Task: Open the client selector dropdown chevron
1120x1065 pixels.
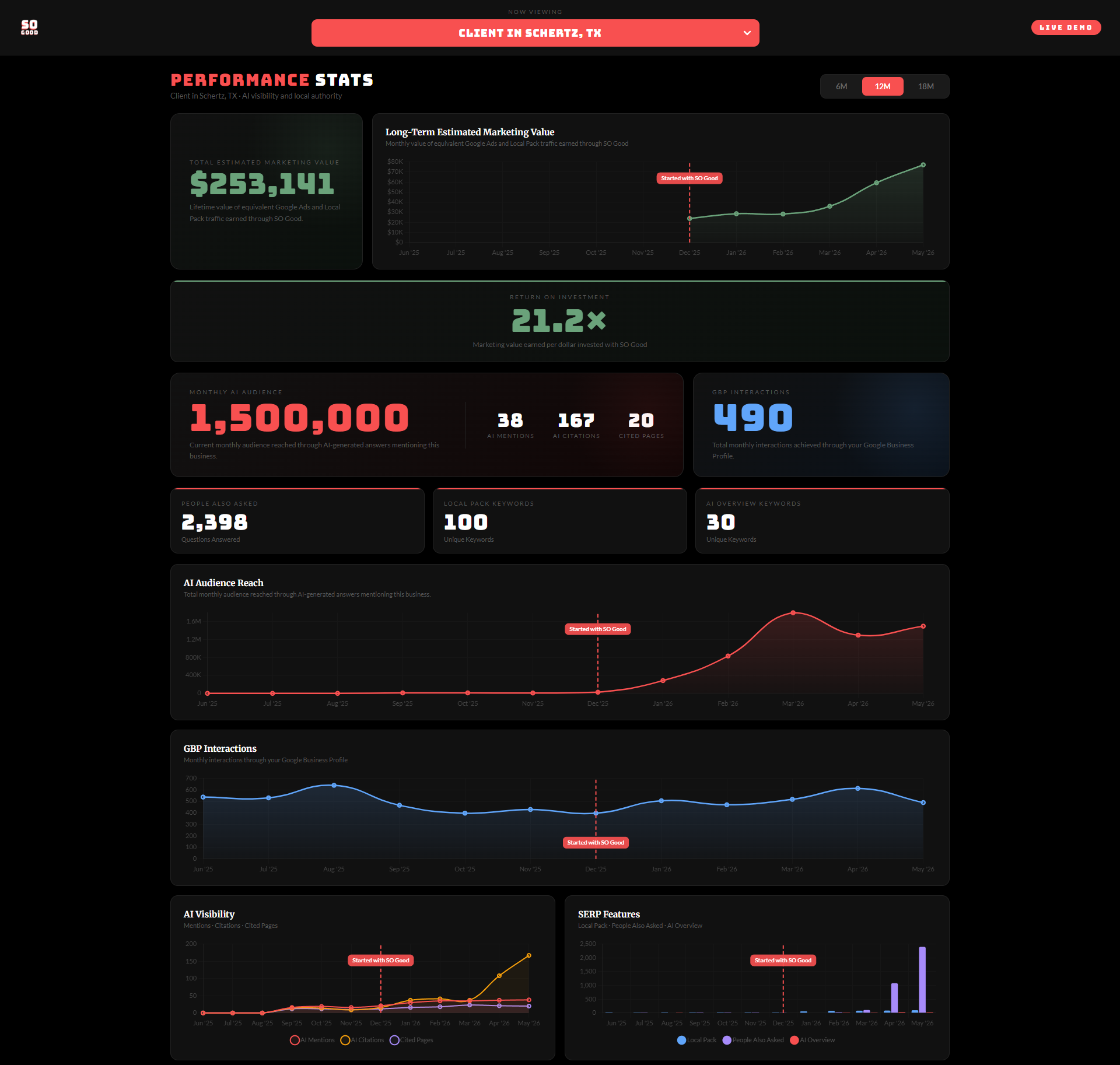Action: pyautogui.click(x=747, y=33)
